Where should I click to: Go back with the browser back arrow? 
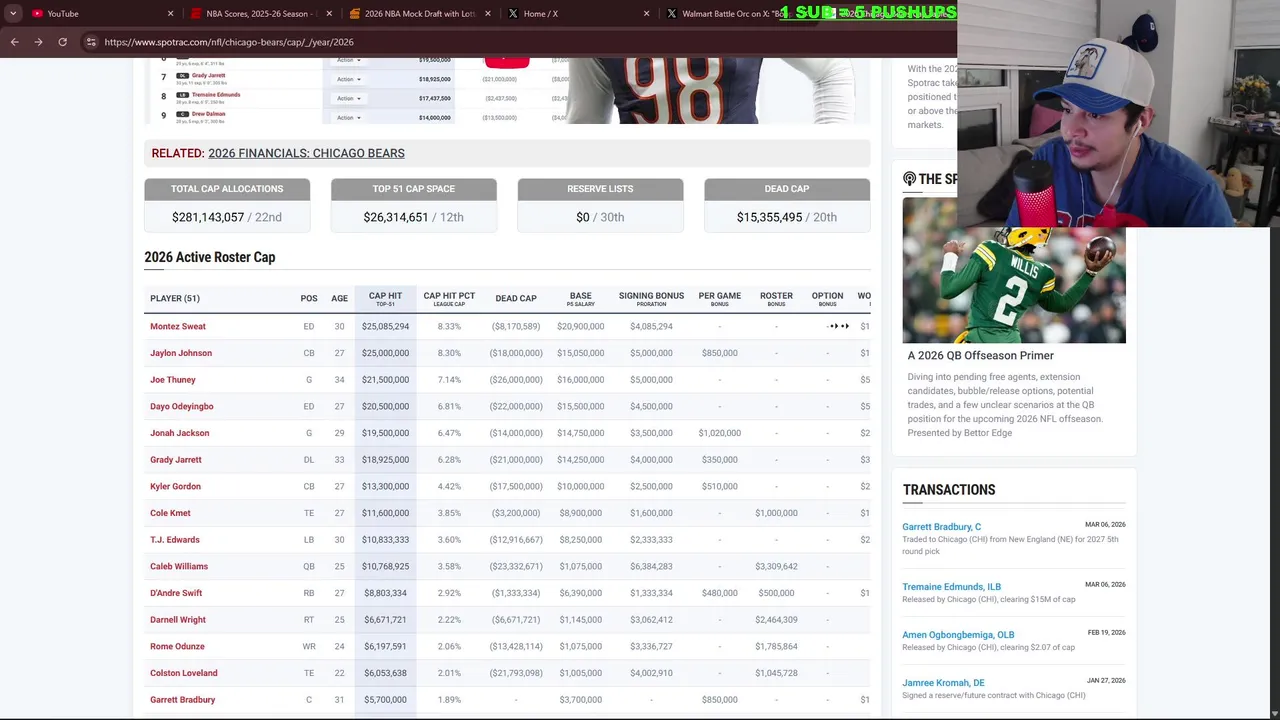(14, 42)
